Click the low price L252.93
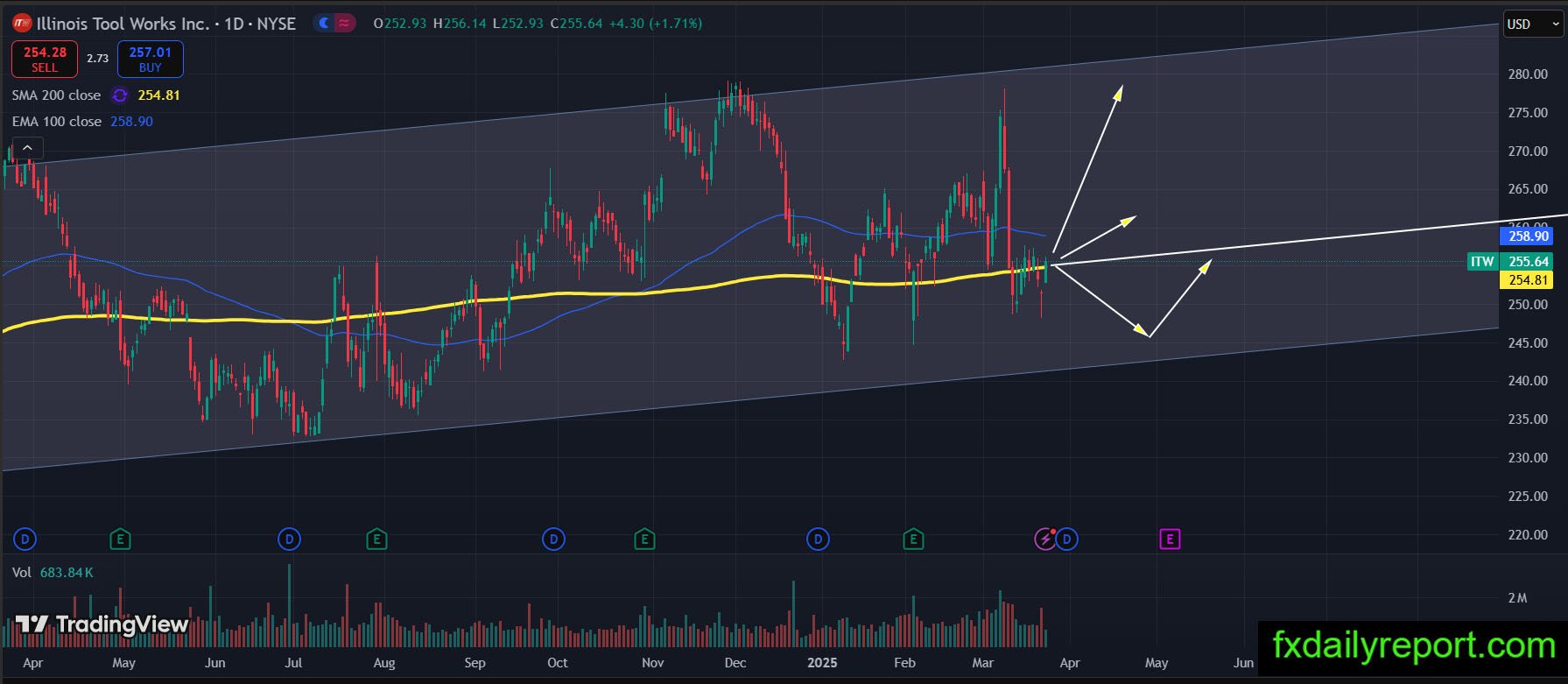The height and width of the screenshot is (684, 1568). [x=518, y=24]
